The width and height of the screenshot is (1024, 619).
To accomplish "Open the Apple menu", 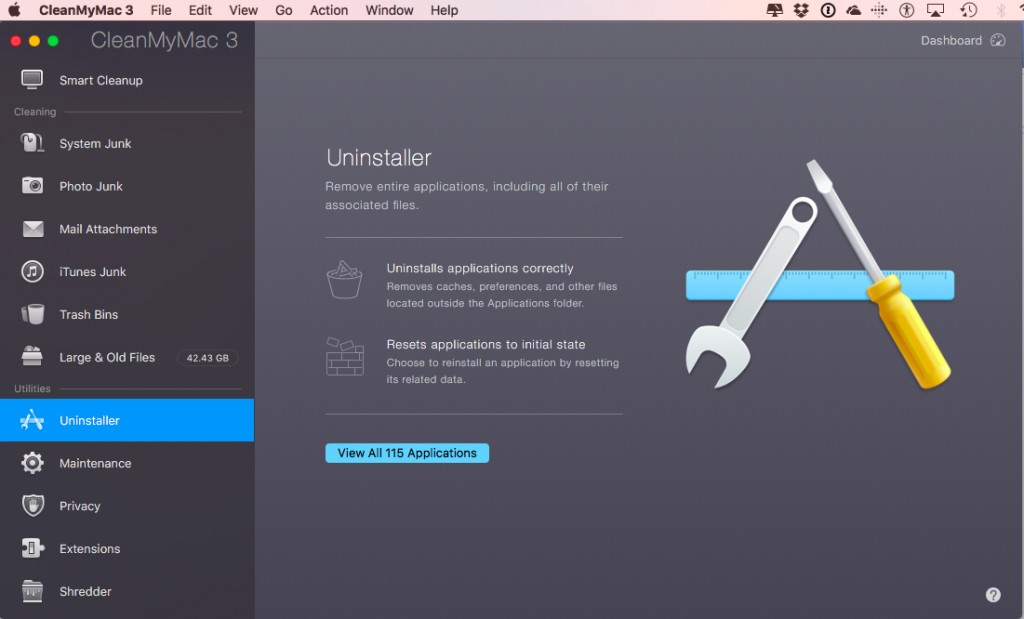I will coord(14,10).
